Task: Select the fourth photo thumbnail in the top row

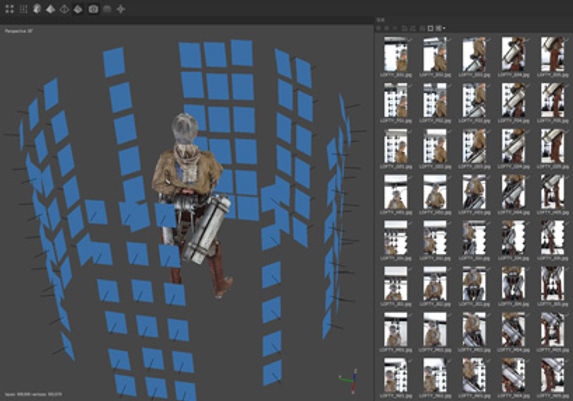Action: (513, 54)
